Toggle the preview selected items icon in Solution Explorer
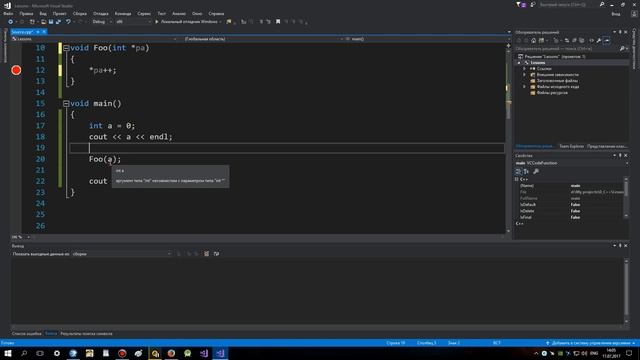 click(607, 40)
